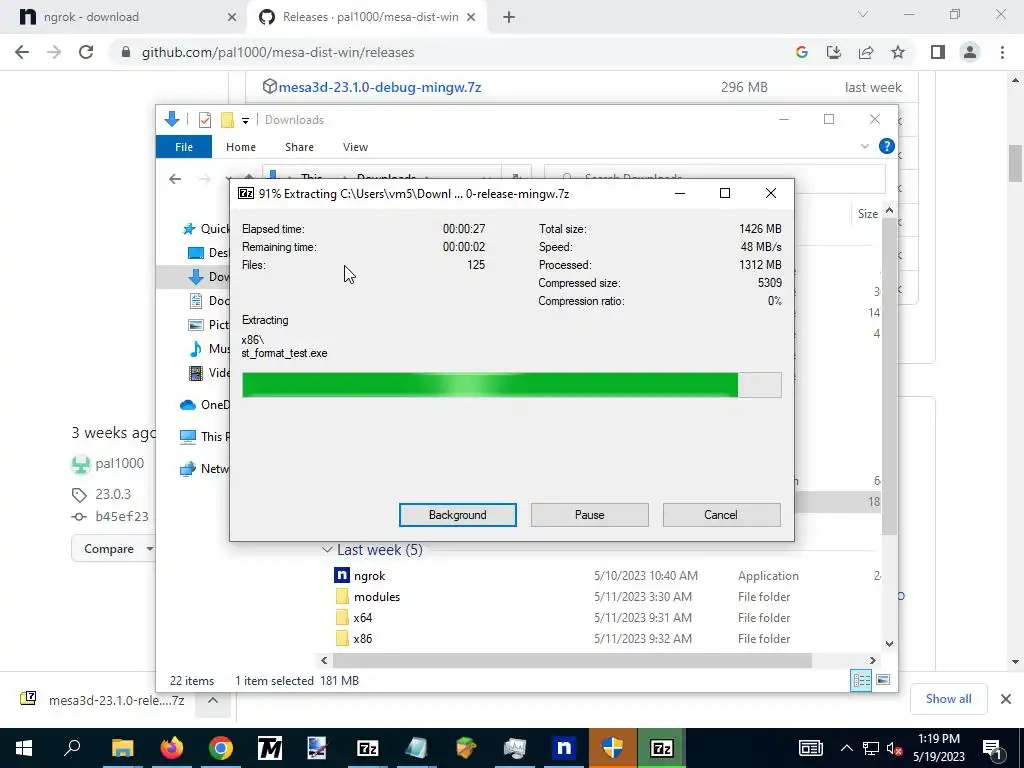Screen dimensions: 1024x768
Task: Open mesa3d-23.1.0-rele...7z downloaded file
Action: click(103, 700)
